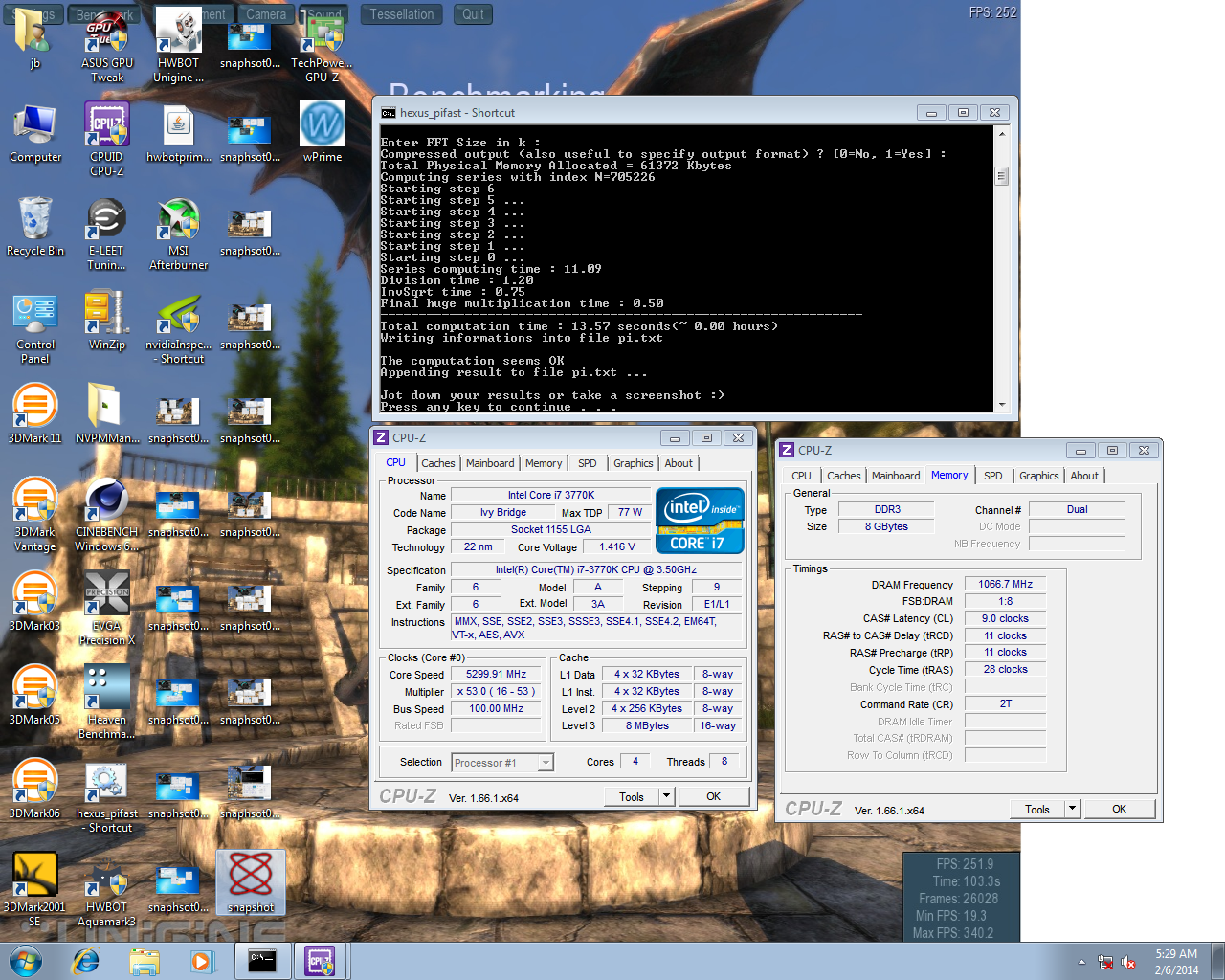Image resolution: width=1225 pixels, height=980 pixels.
Task: Click Tools button in CPU-Z memory window
Action: 1037,809
